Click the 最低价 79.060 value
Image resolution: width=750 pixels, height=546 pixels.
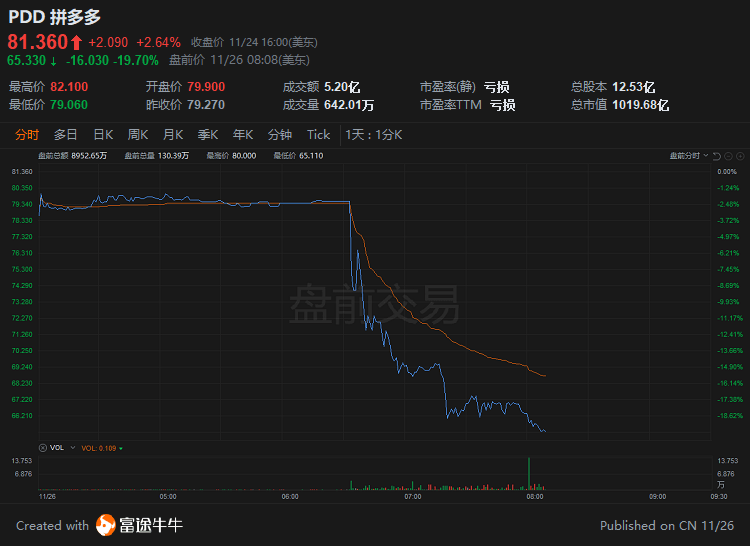pyautogui.click(x=69, y=105)
